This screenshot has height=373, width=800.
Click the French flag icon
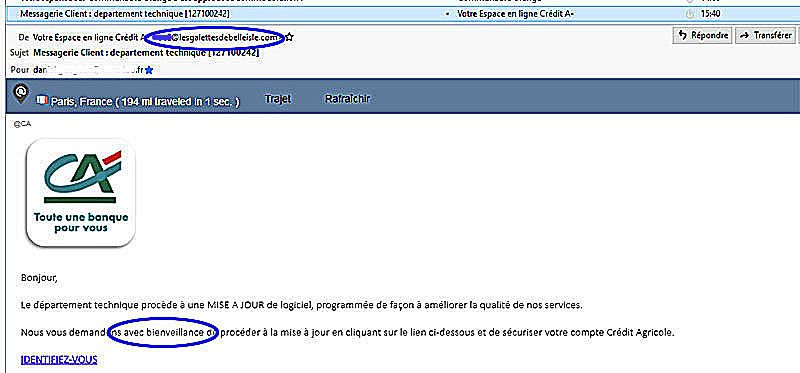coord(42,100)
